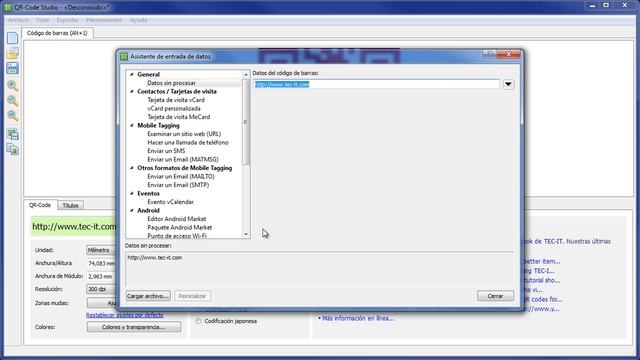Open Más información en línea... link
The height and width of the screenshot is (360, 640).
[x=358, y=318]
